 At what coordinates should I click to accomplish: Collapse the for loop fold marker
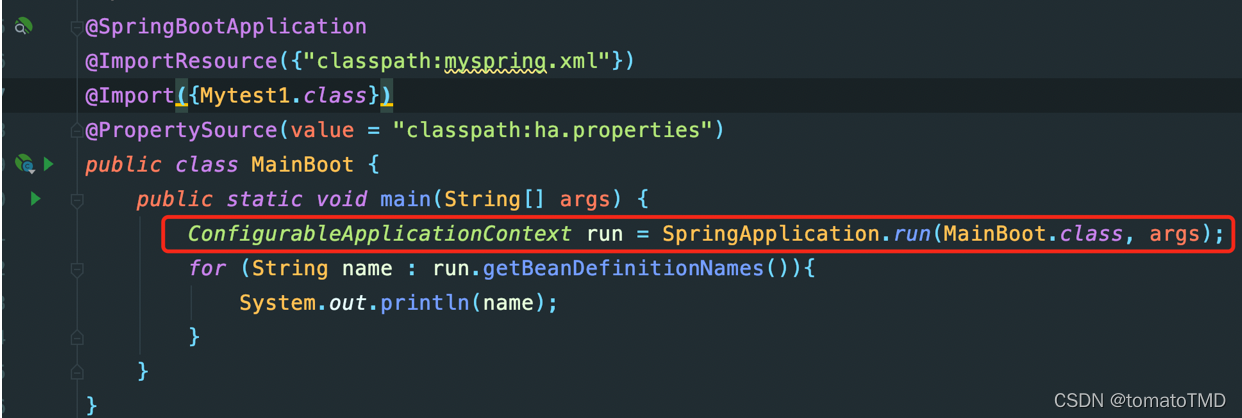[x=76, y=268]
